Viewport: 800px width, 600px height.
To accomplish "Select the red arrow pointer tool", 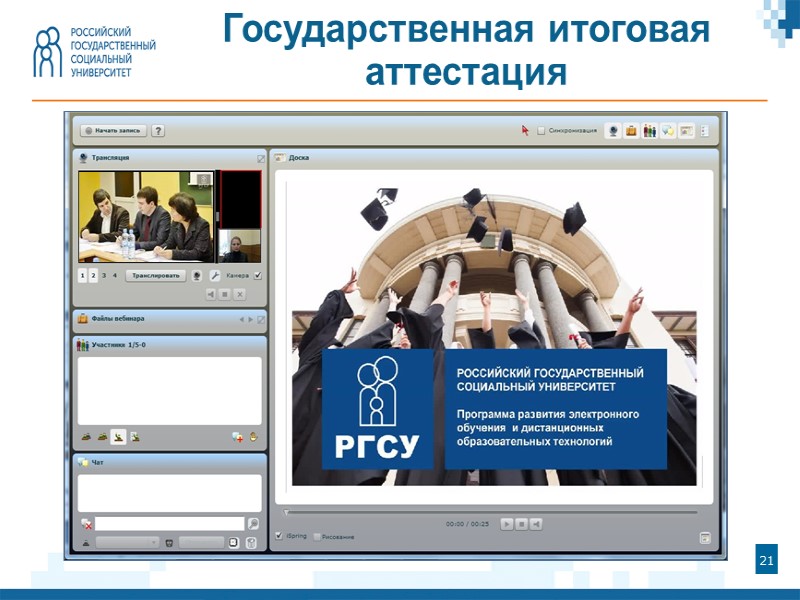I will [x=525, y=131].
